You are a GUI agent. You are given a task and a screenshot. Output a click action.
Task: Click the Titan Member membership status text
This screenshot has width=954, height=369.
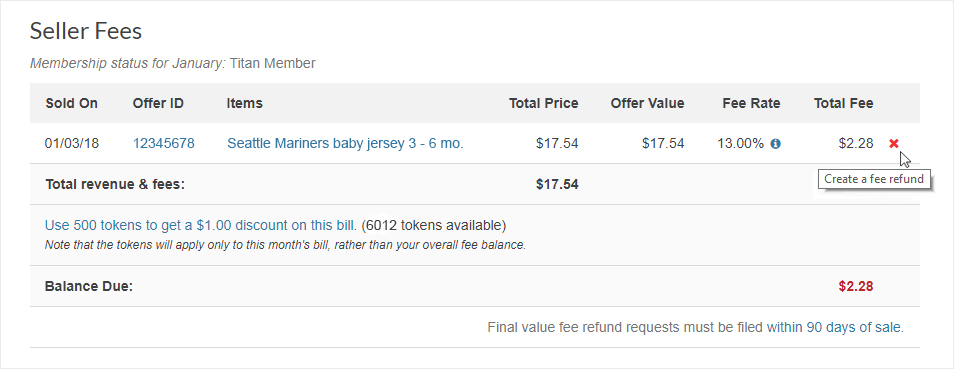pyautogui.click(x=273, y=63)
